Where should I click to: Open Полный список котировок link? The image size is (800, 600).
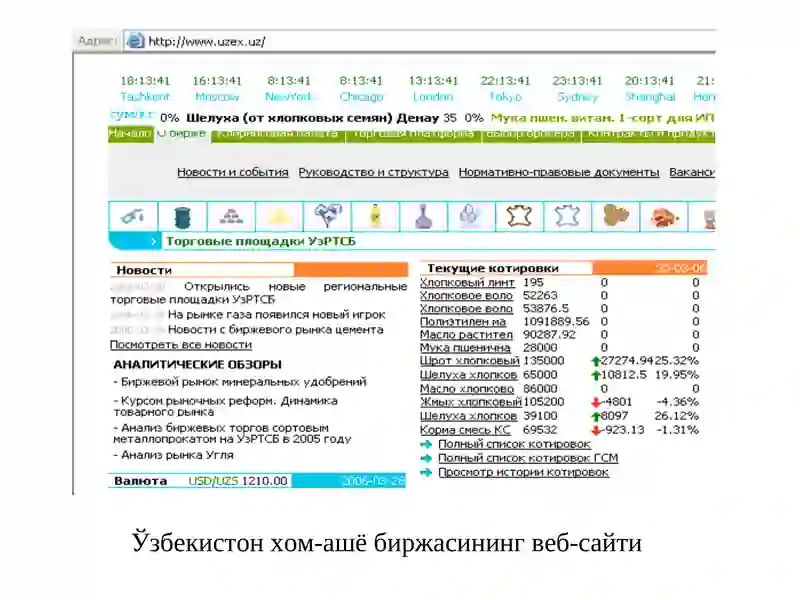(x=514, y=444)
